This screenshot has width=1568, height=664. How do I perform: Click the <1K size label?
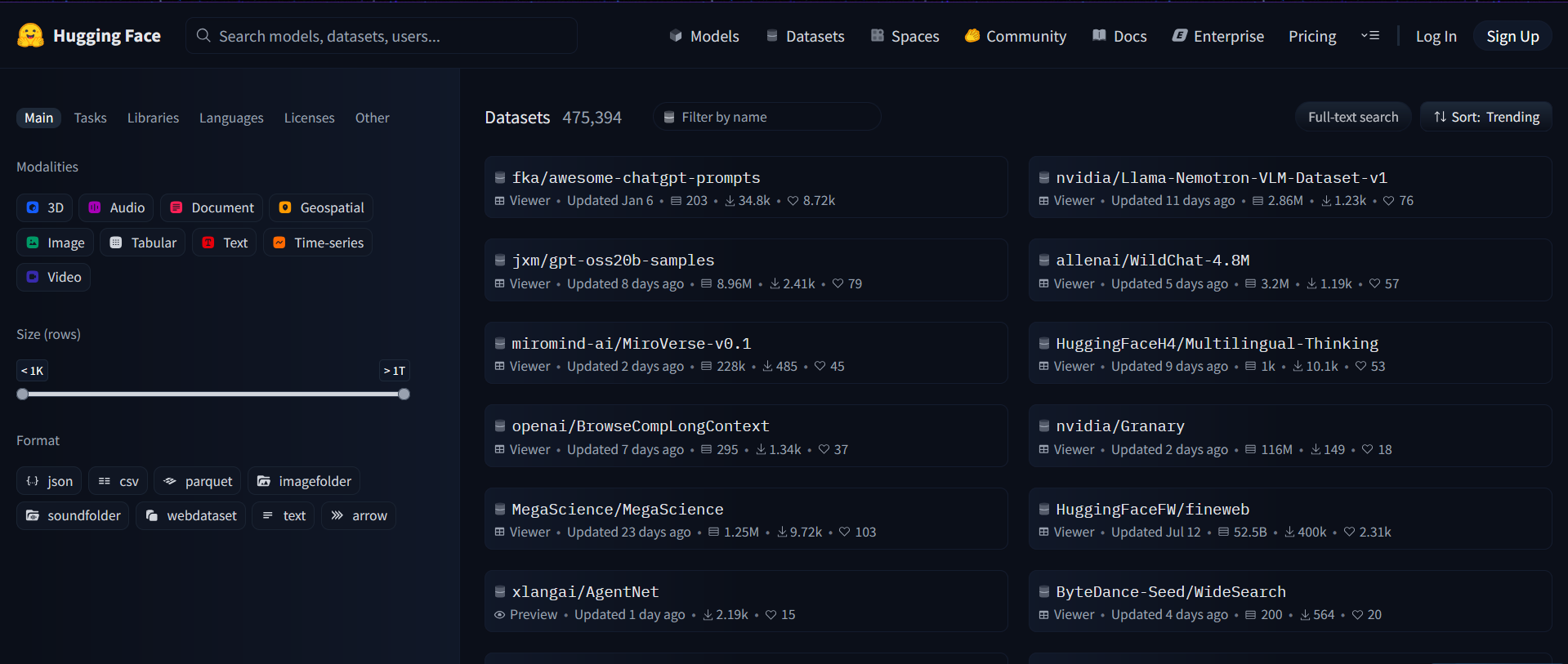point(33,371)
